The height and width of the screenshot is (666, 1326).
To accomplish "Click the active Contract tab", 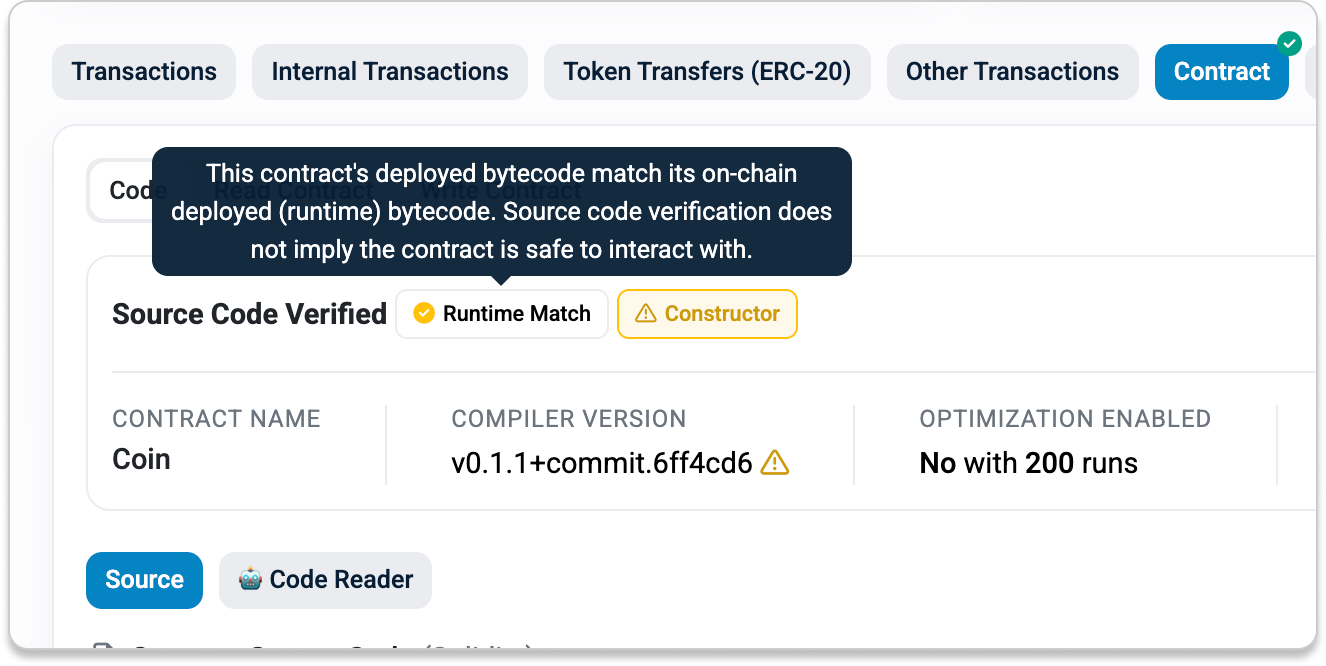I will (x=1221, y=72).
